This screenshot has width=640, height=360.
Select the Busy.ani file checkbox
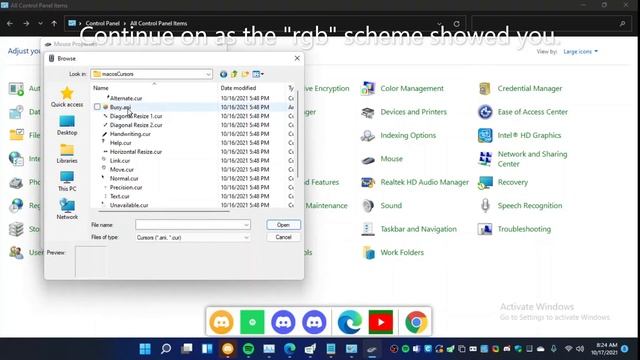tap(97, 107)
